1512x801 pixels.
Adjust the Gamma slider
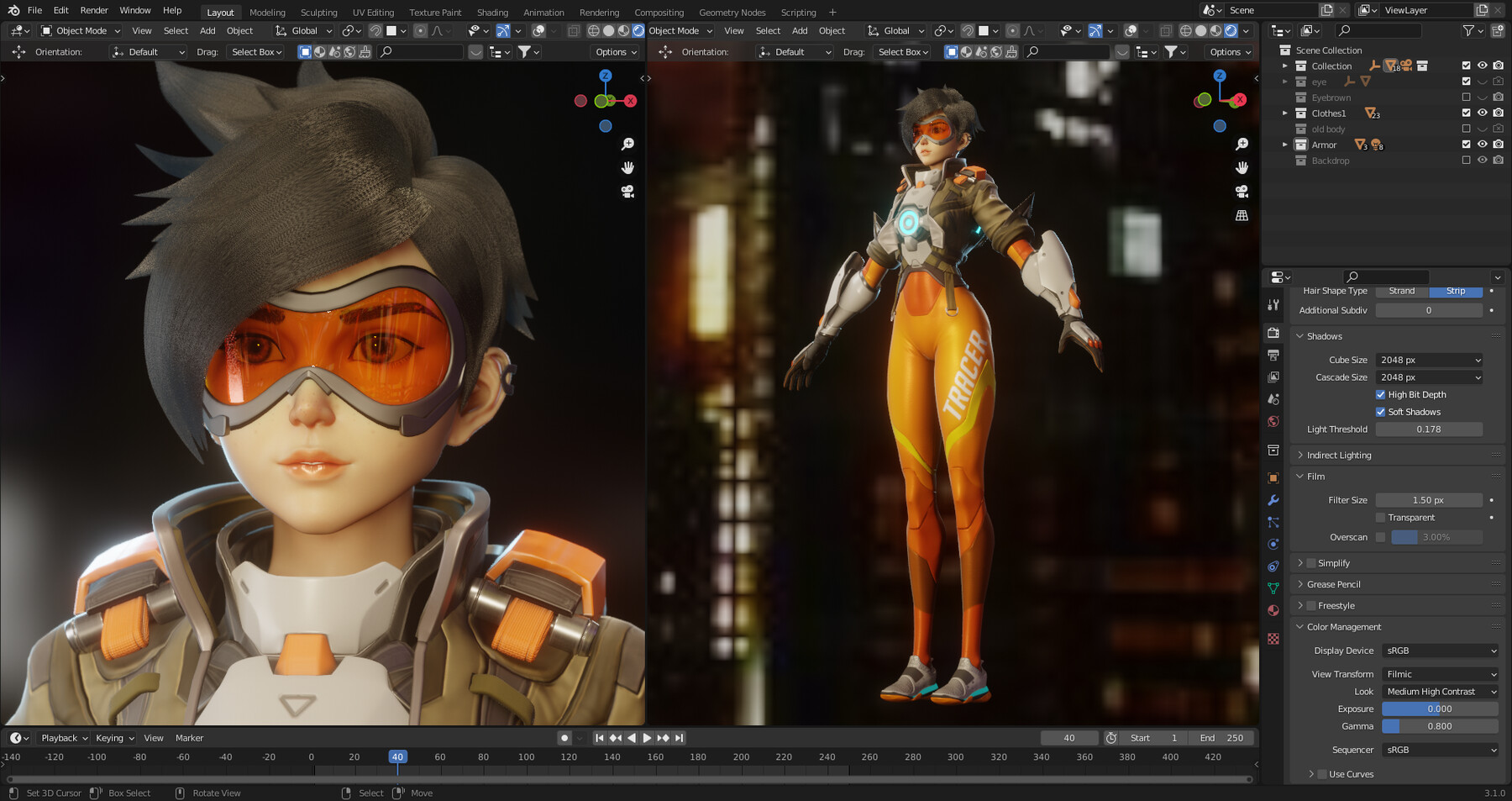pyautogui.click(x=1440, y=726)
